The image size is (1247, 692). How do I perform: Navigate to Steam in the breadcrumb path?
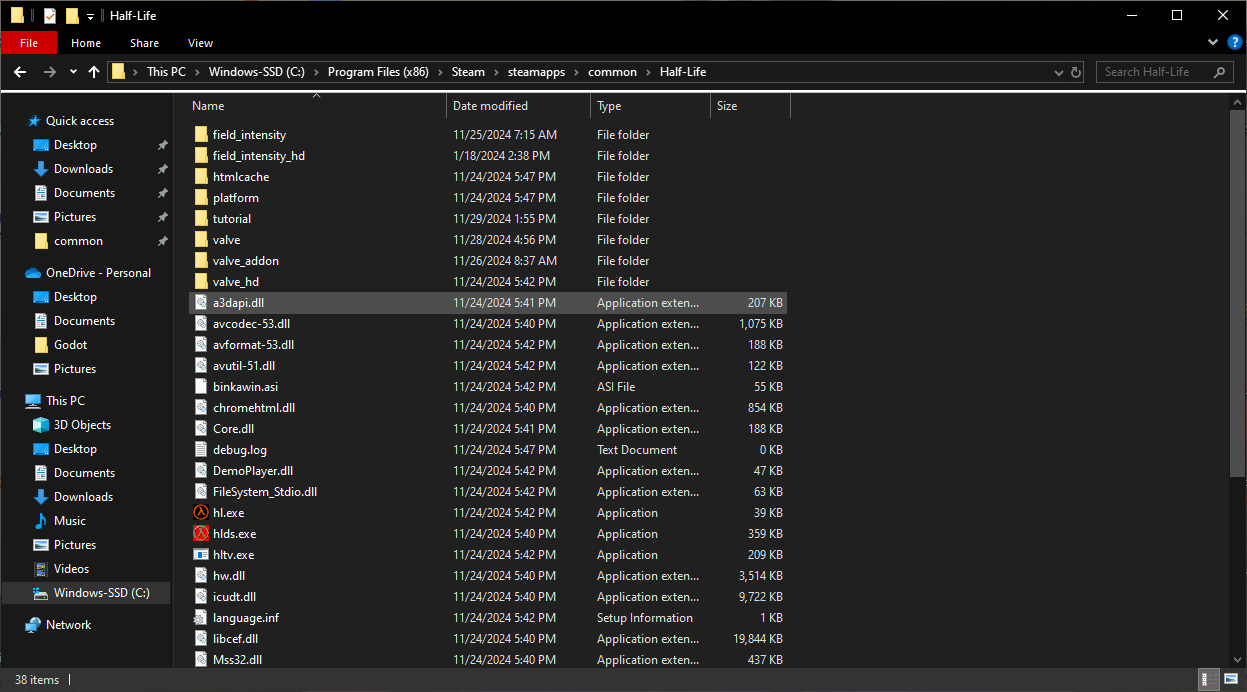468,72
